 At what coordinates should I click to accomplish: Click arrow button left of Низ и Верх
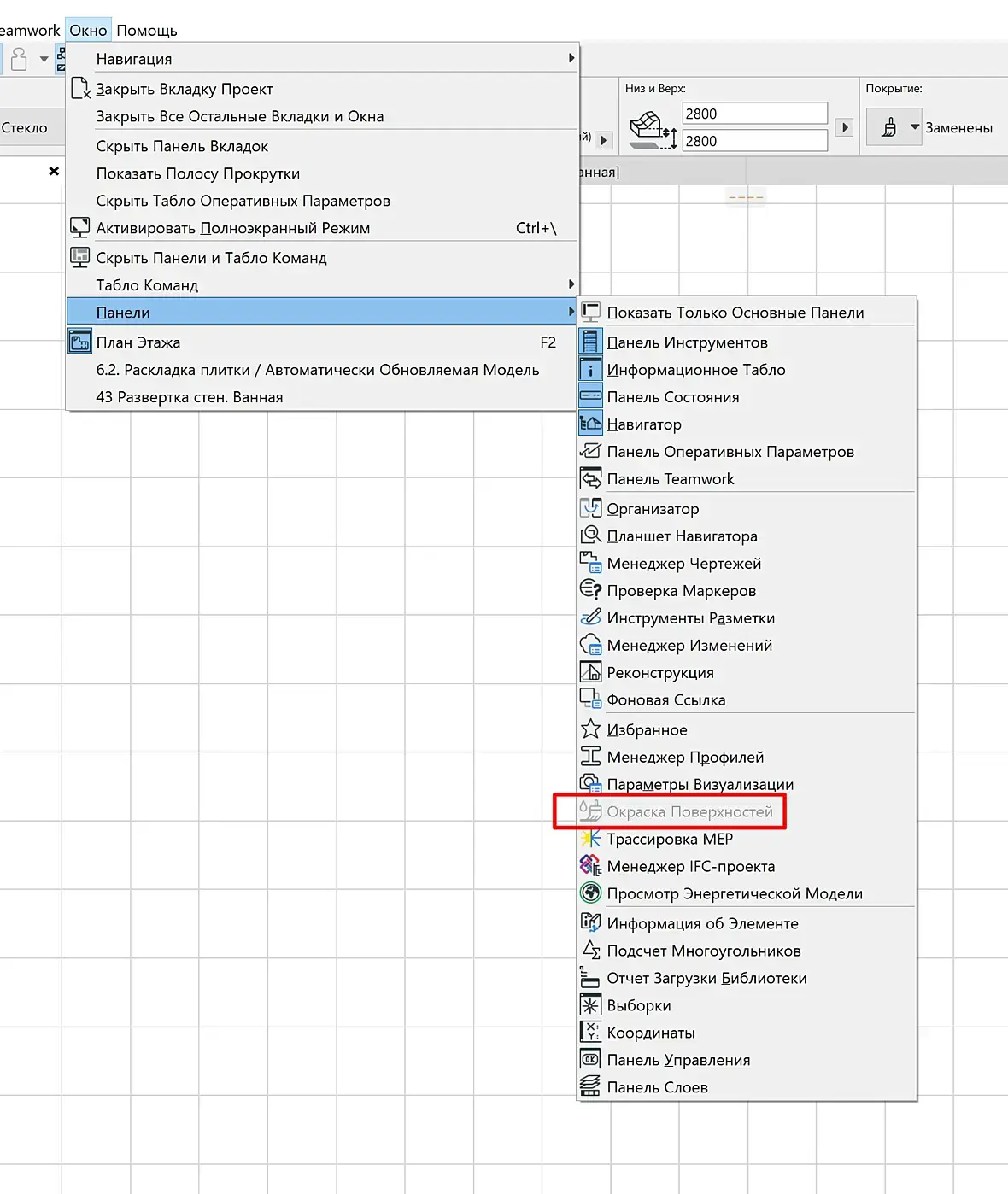coord(604,140)
